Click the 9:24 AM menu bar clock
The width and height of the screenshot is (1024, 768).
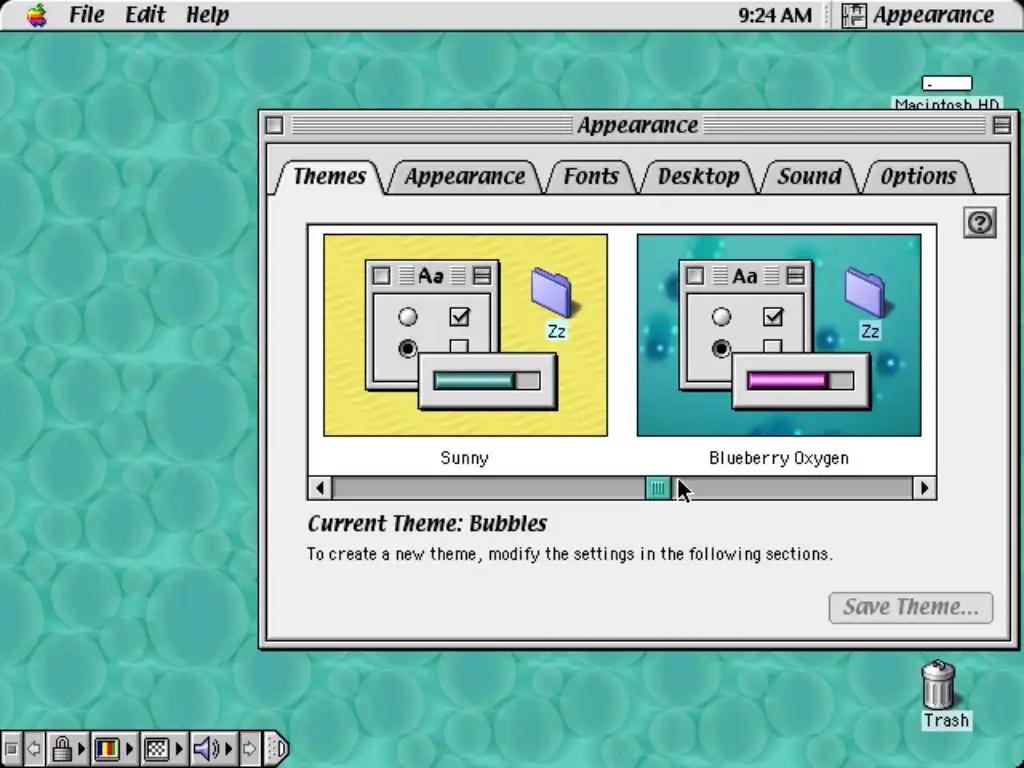click(775, 15)
